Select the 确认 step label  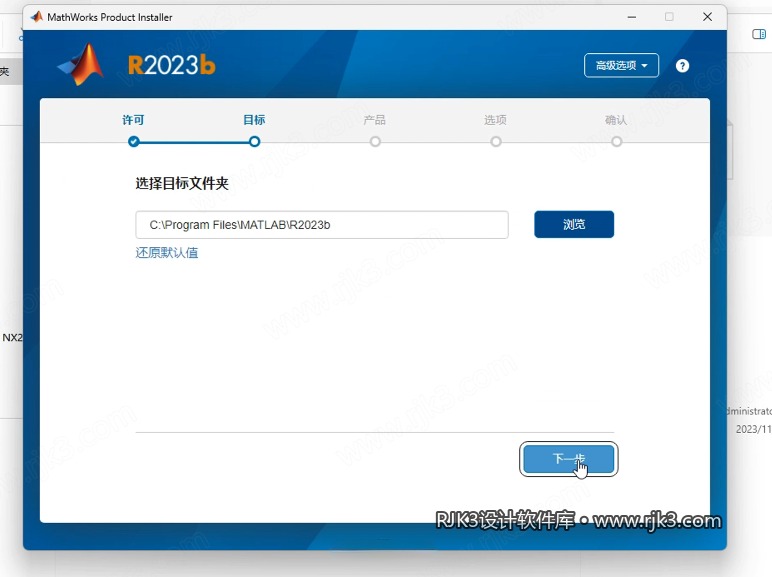click(616, 120)
